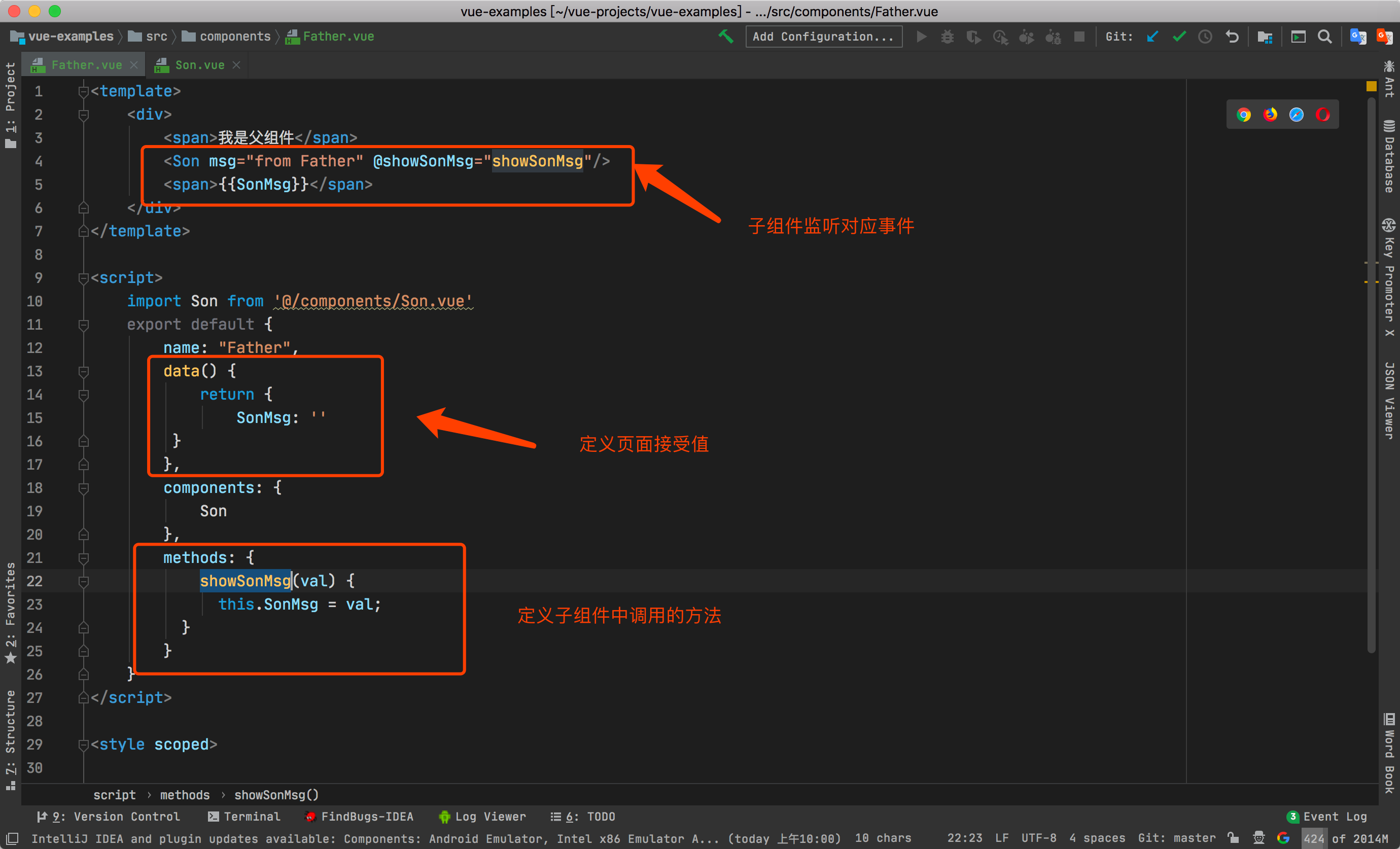This screenshot has width=1400, height=849.
Task: Click the inspector hector status bar icon
Action: [1259, 838]
